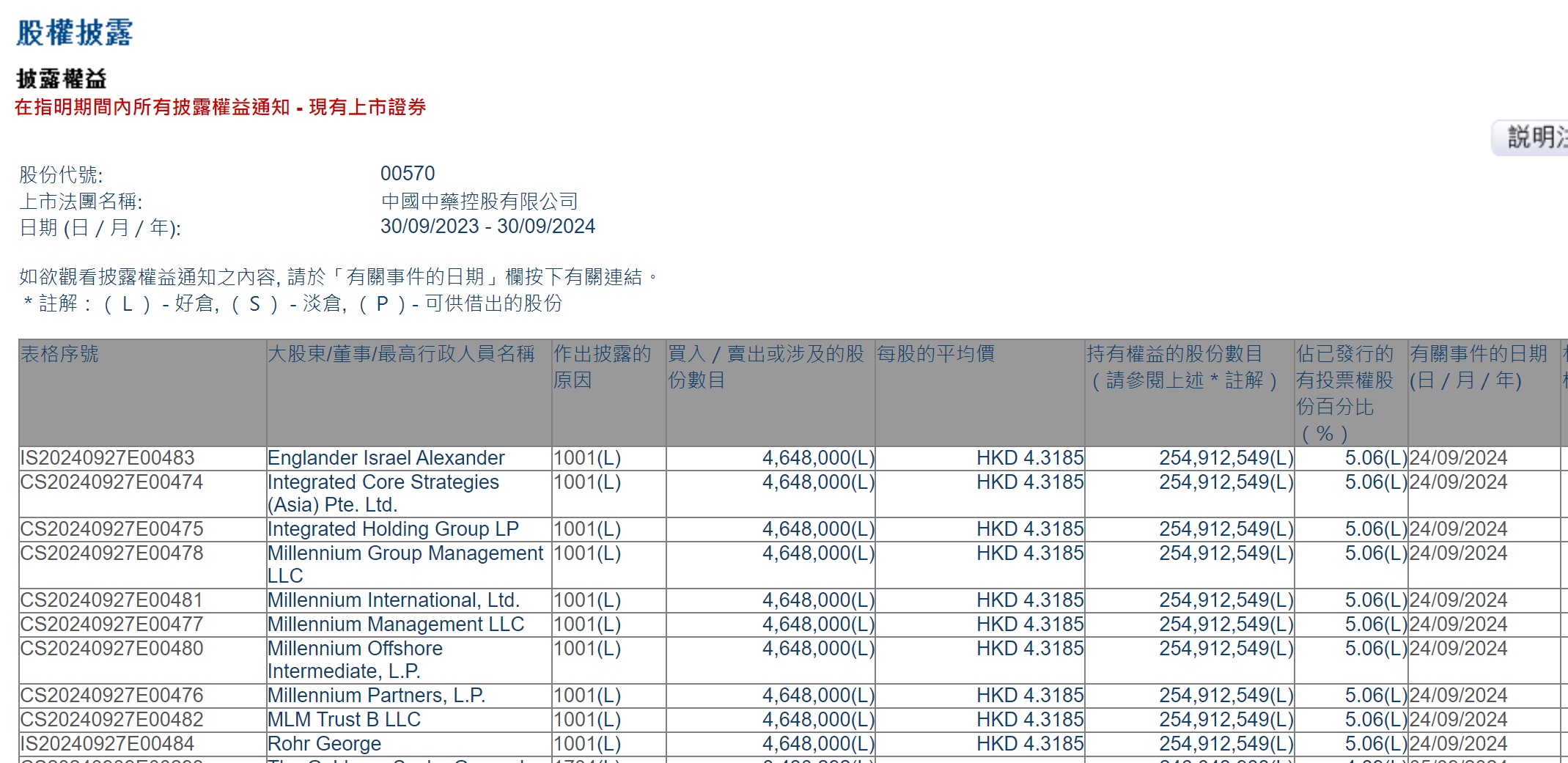Click reason code 1001(L) for Englander Israel Alexander
The height and width of the screenshot is (763, 1568).
pyautogui.click(x=587, y=458)
